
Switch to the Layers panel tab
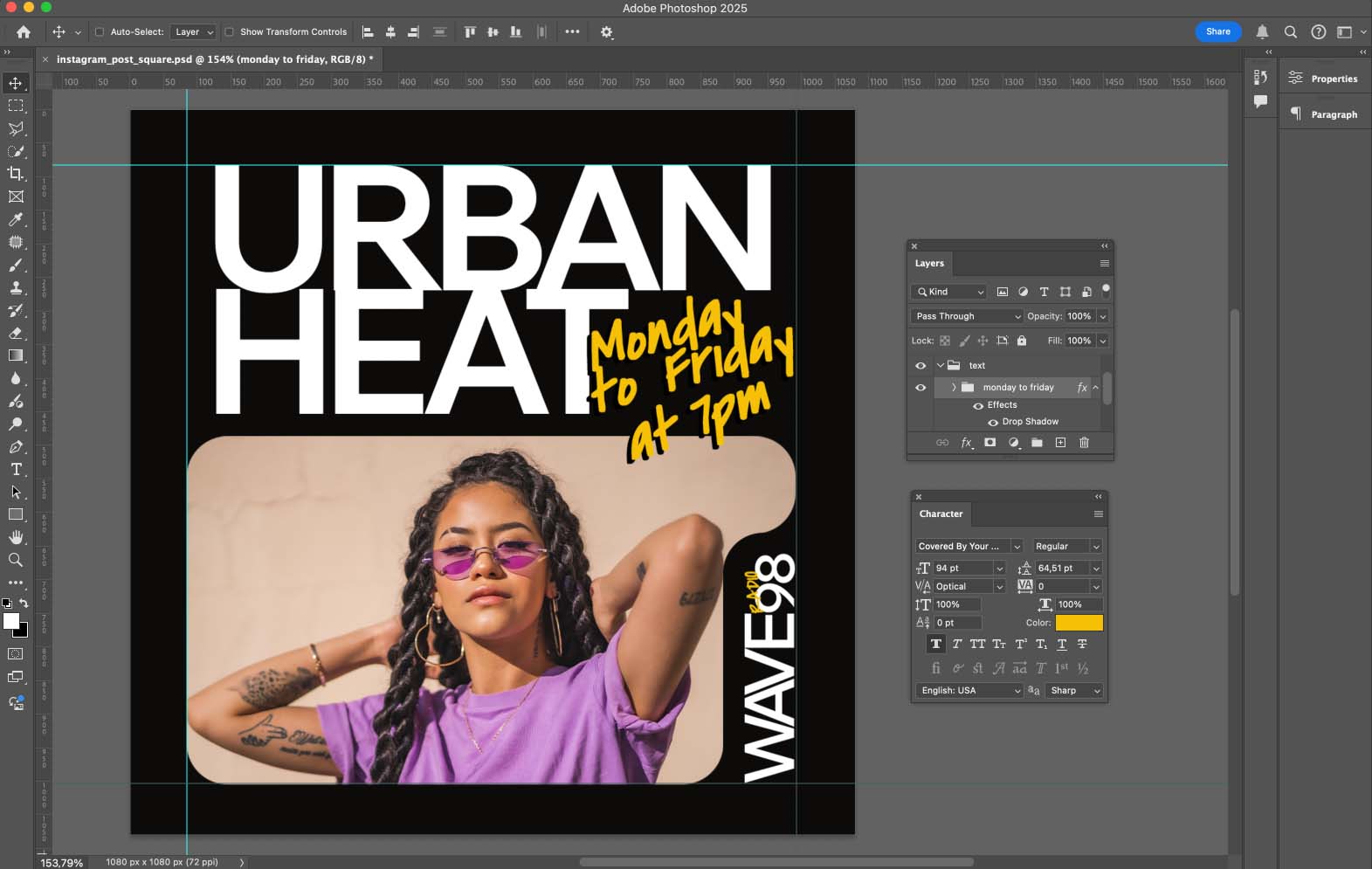[x=929, y=264]
